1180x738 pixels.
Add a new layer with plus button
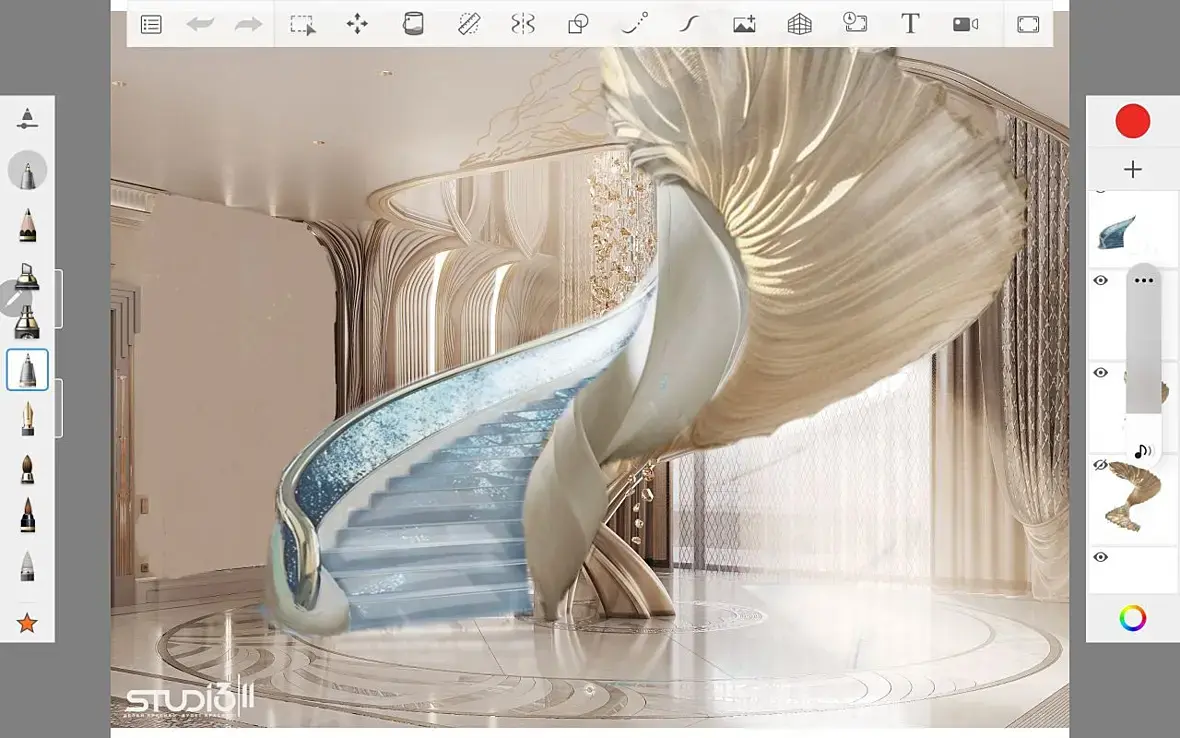tap(1133, 169)
